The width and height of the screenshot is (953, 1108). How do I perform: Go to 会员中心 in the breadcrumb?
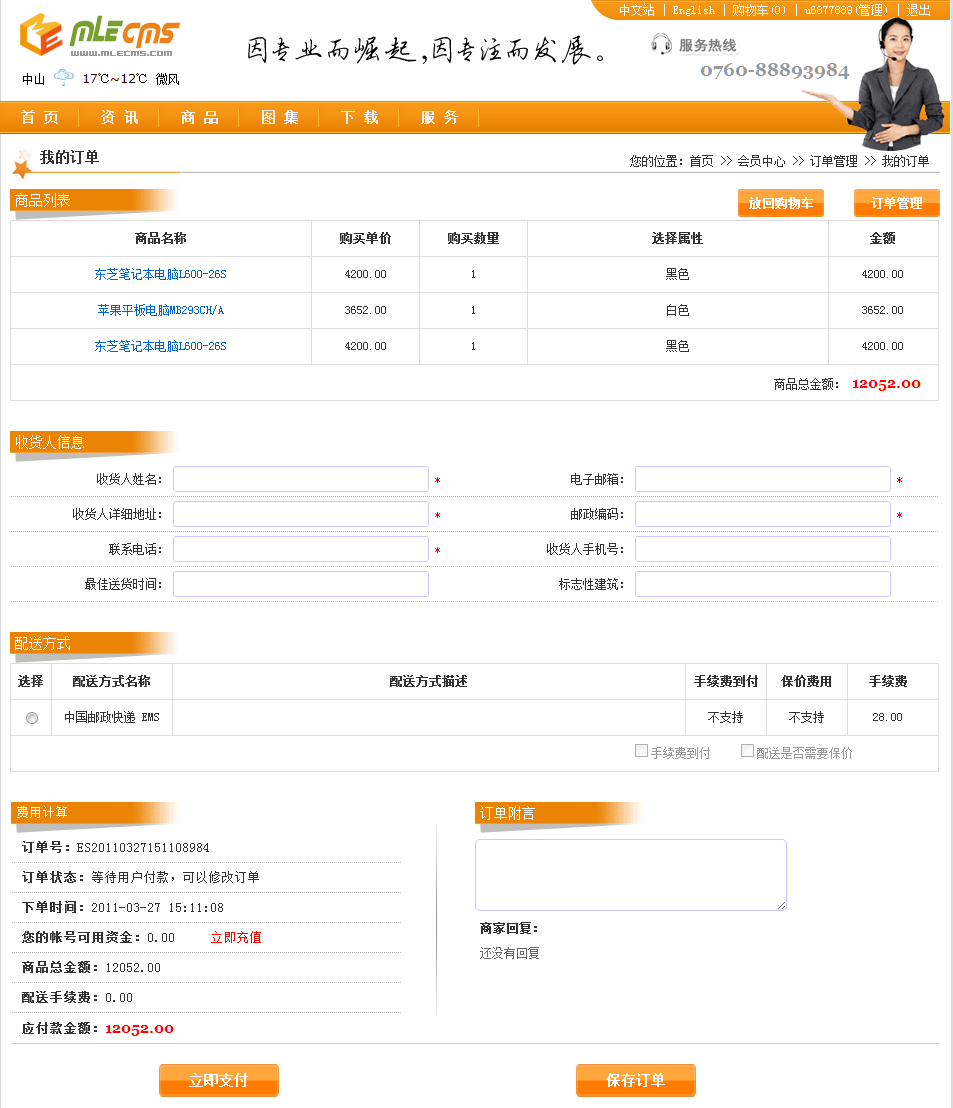click(762, 161)
